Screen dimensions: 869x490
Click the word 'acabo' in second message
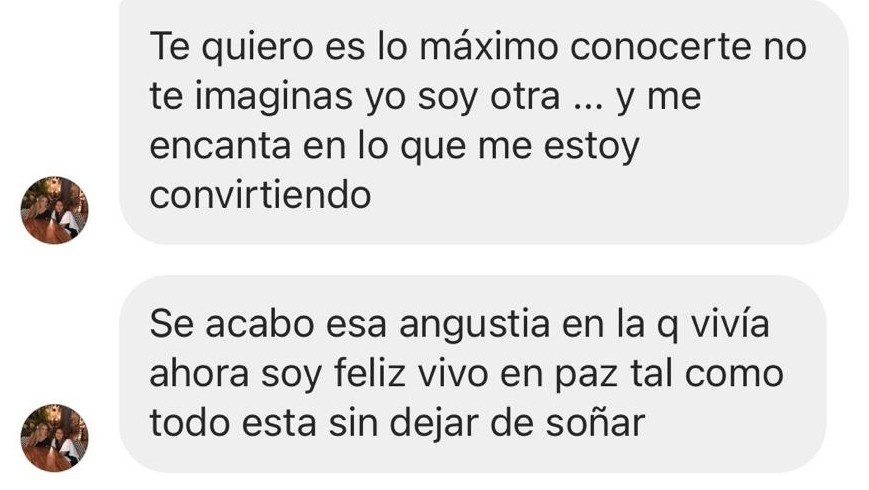(260, 323)
